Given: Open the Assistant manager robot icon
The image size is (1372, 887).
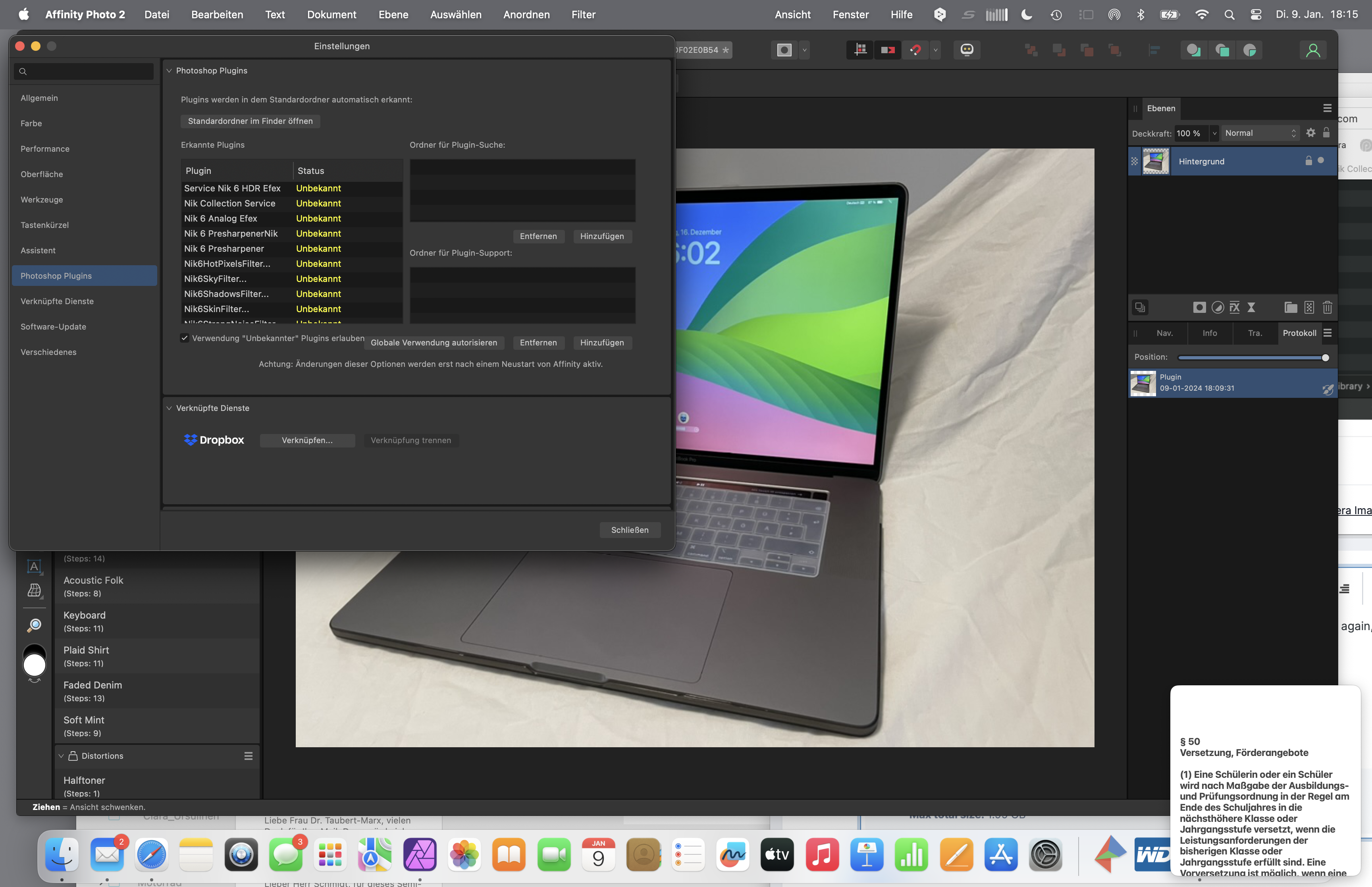Looking at the screenshot, I should 967,50.
